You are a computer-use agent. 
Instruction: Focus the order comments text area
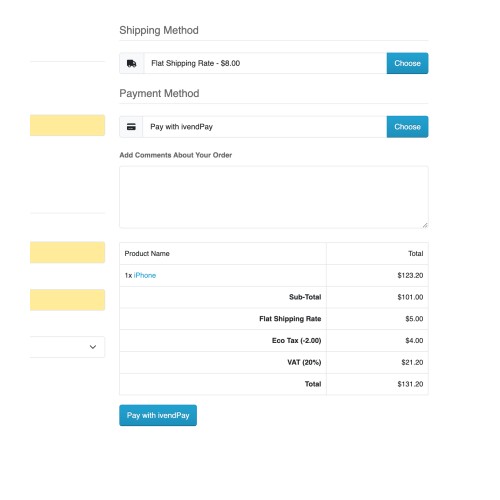click(274, 197)
